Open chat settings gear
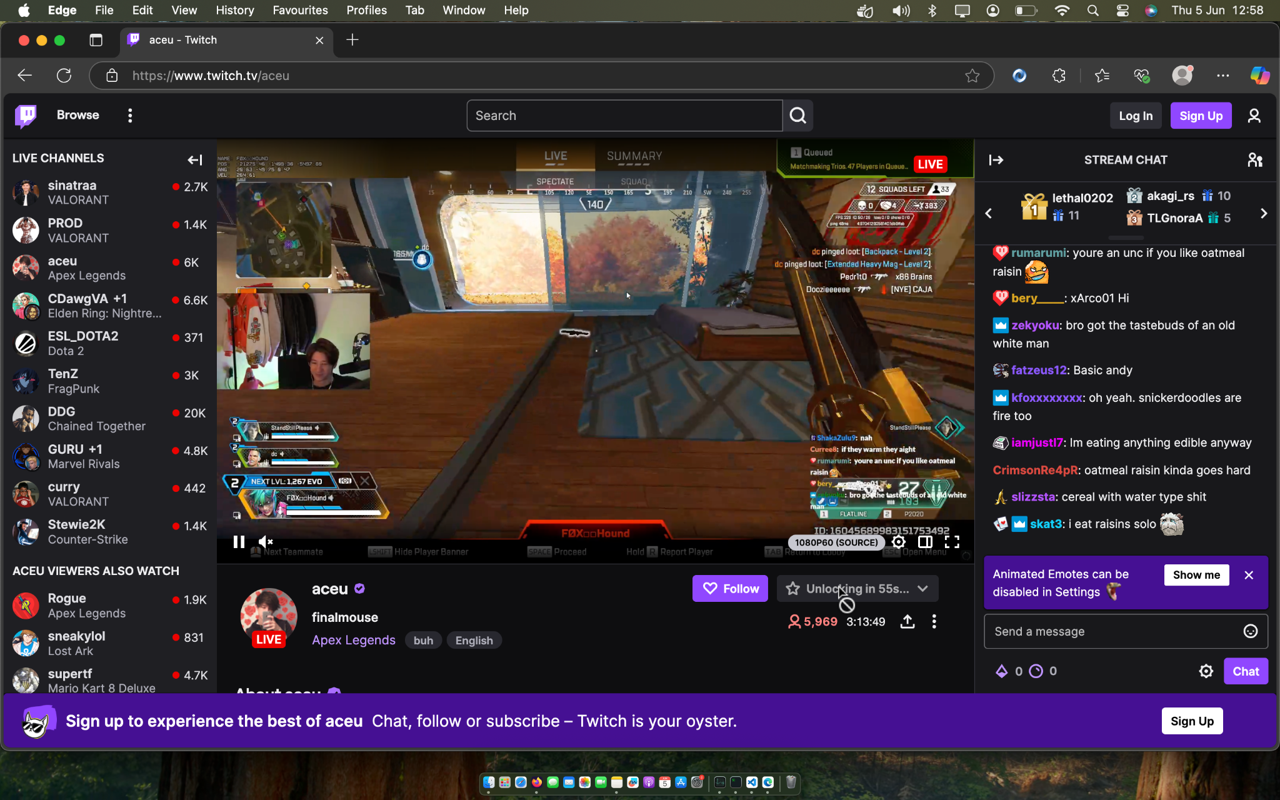This screenshot has width=1280, height=800. click(x=1206, y=671)
